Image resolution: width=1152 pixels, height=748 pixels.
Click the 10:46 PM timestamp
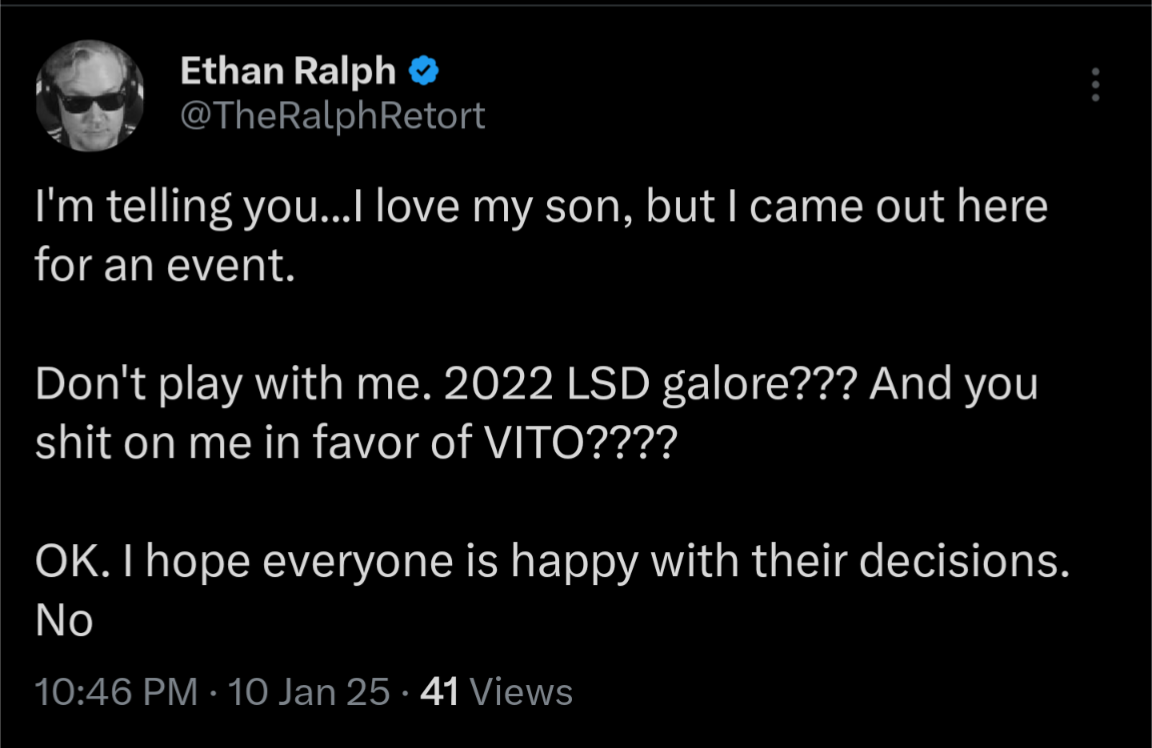116,691
